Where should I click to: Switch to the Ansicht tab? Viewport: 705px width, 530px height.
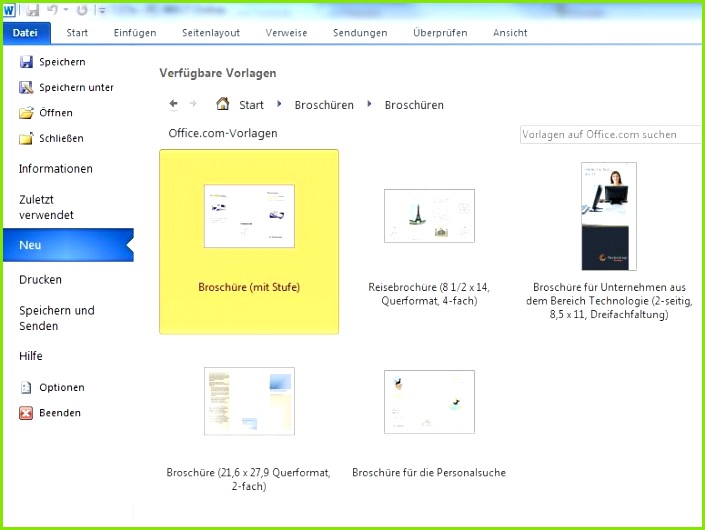510,33
